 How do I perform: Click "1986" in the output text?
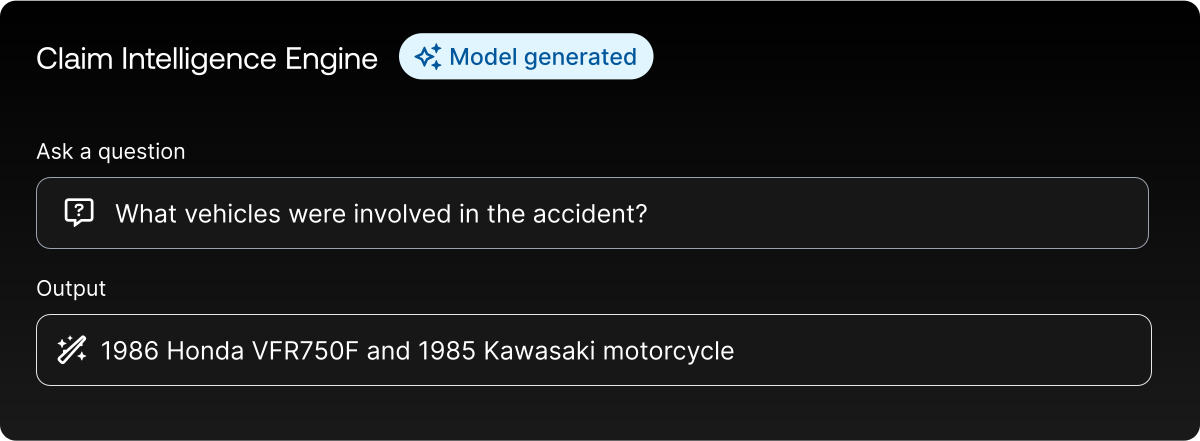pyautogui.click(x=130, y=351)
